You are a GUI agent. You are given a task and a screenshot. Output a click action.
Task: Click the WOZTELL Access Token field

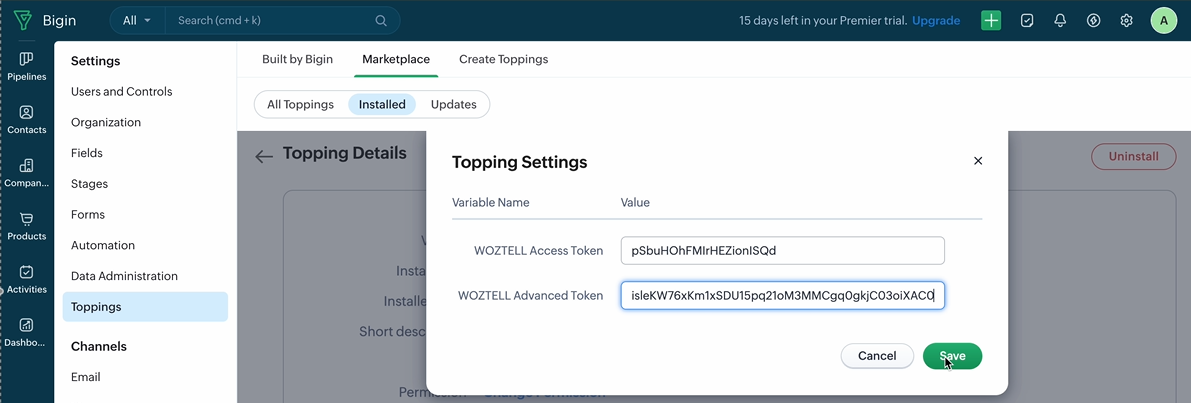pyautogui.click(x=782, y=250)
